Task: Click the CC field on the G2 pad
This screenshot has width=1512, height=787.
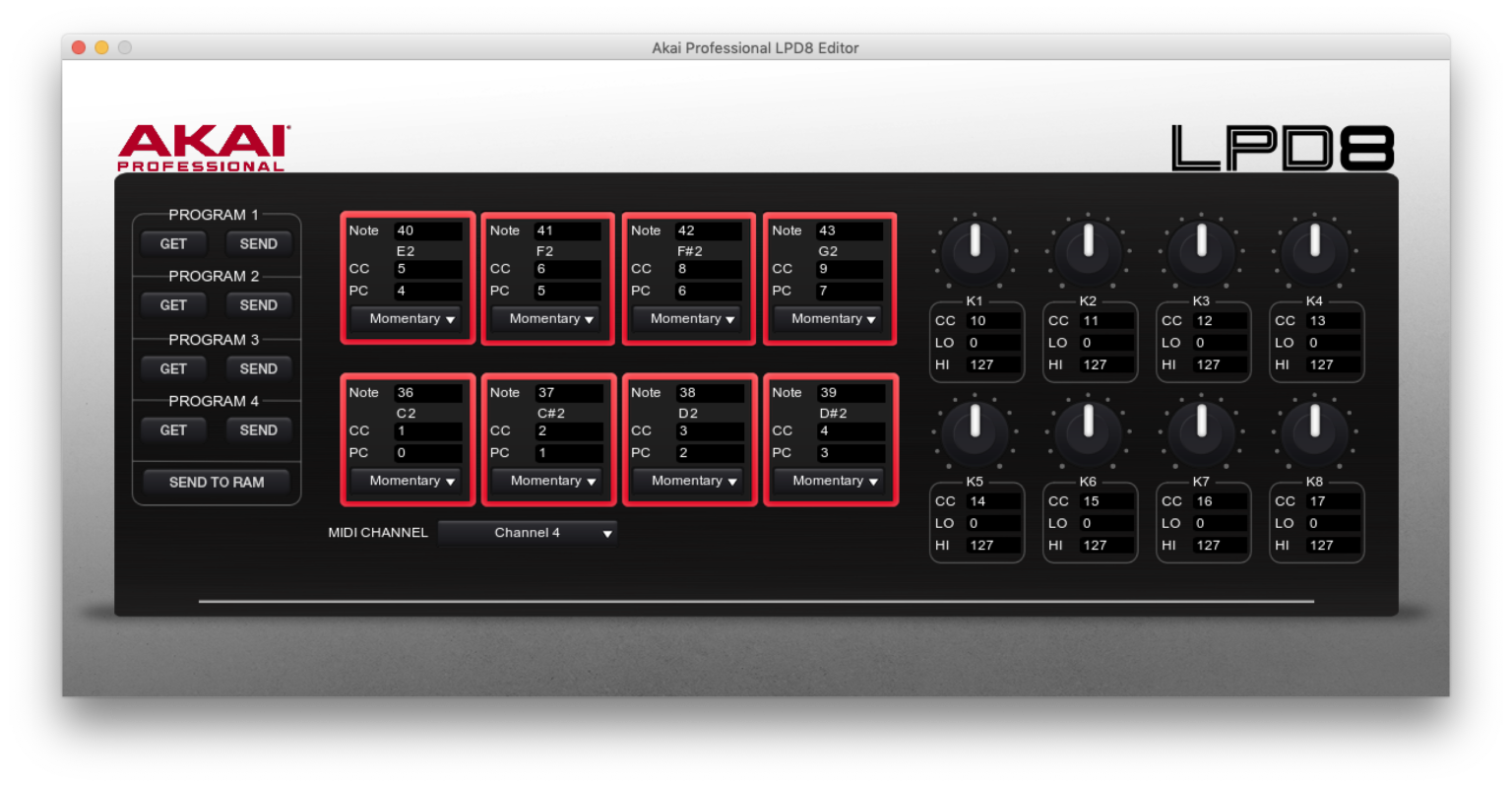Action: (x=850, y=269)
